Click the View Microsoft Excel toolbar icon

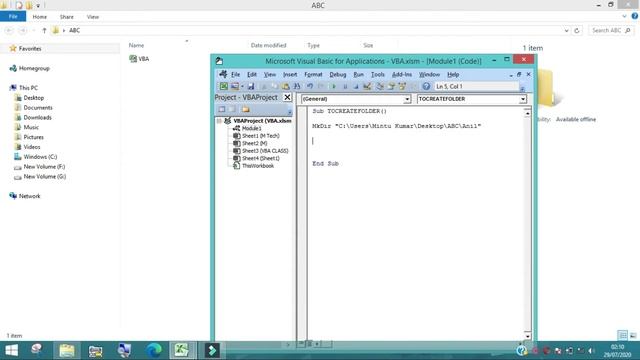(224, 86)
